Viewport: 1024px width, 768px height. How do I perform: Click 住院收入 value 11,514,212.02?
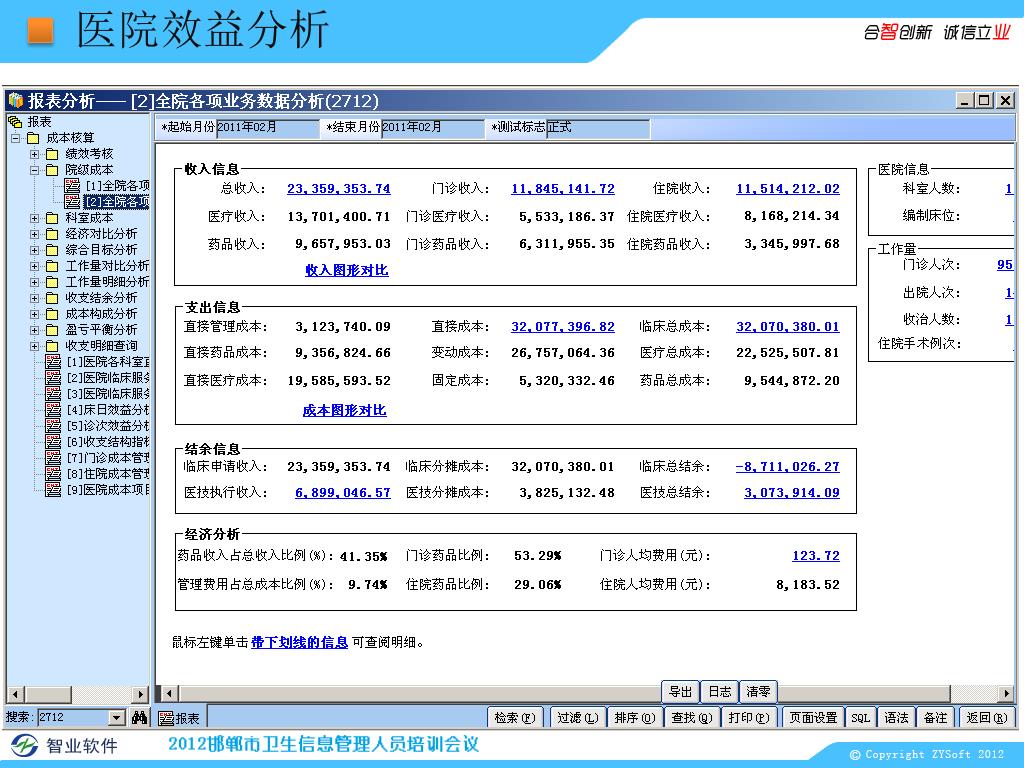pos(788,189)
